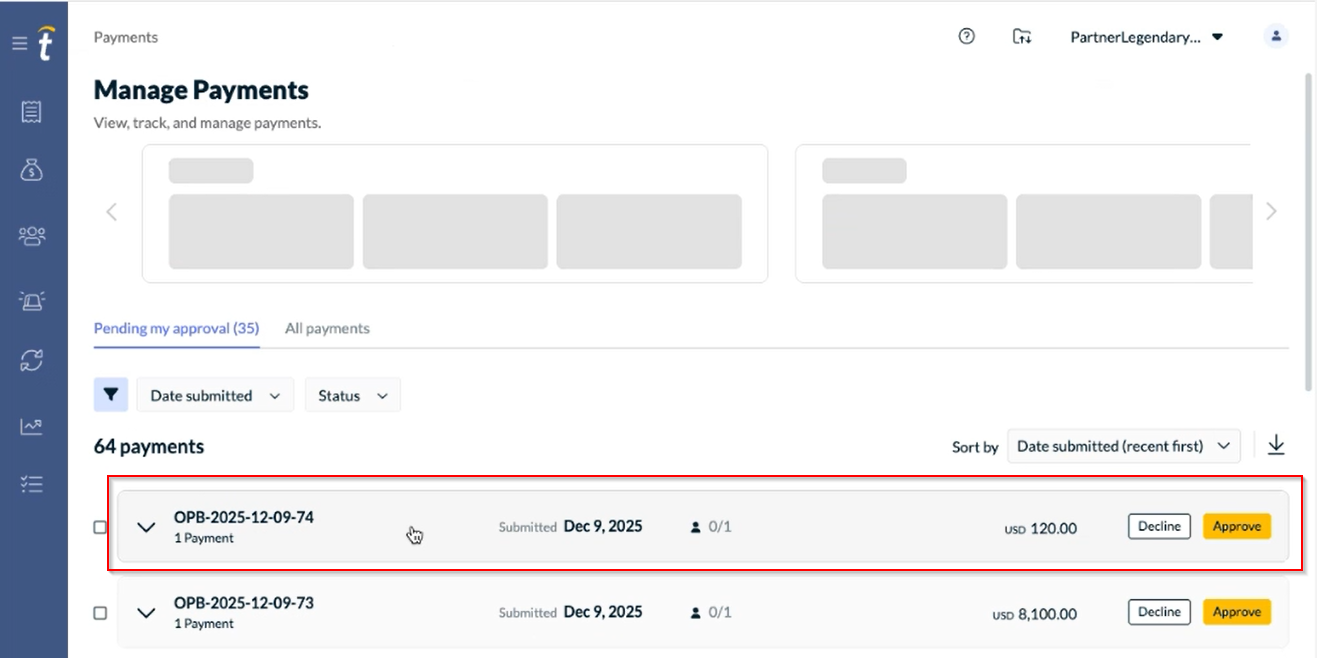Click the alarm siren sidebar icon

coord(32,300)
